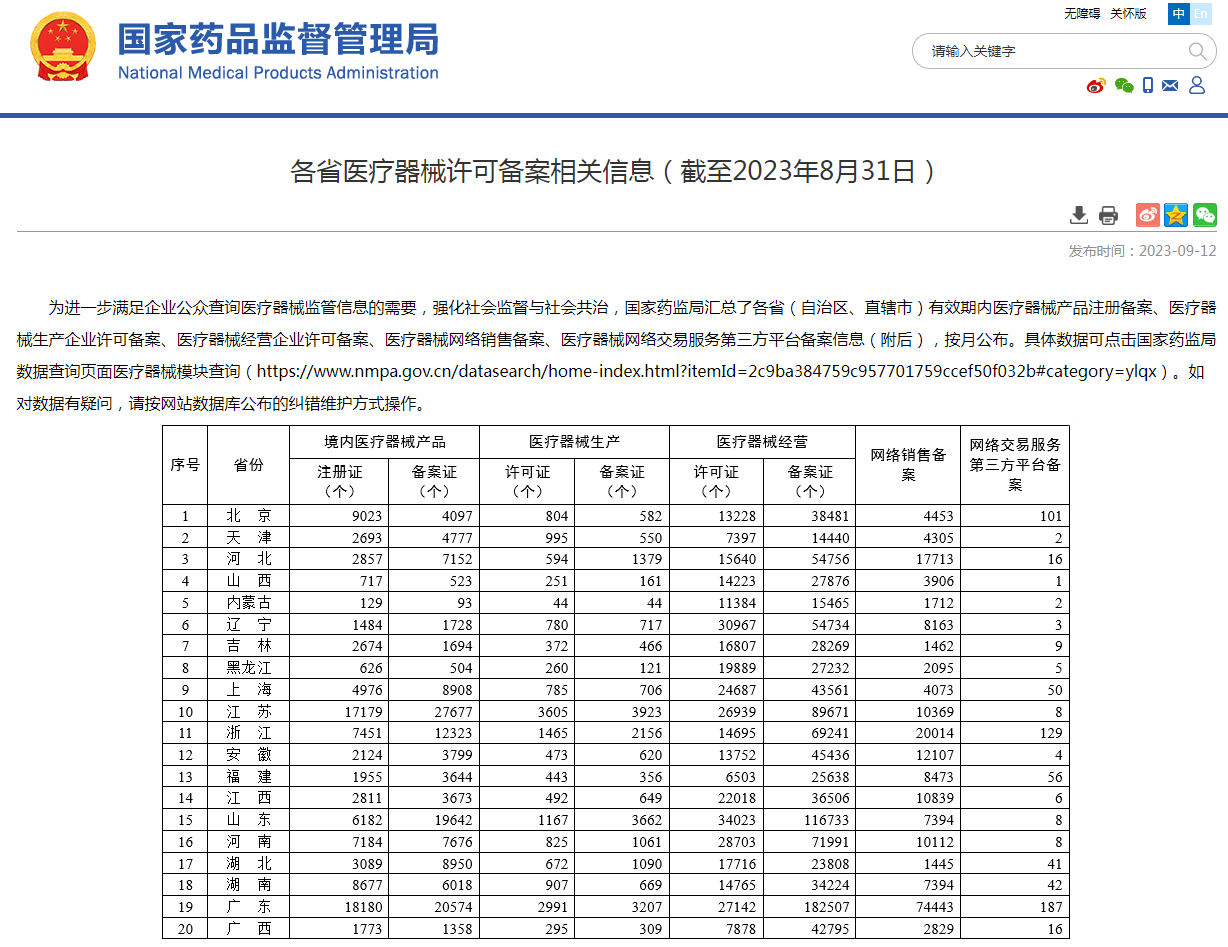Select the 江西 province cell
1228x947 pixels.
pyautogui.click(x=249, y=799)
